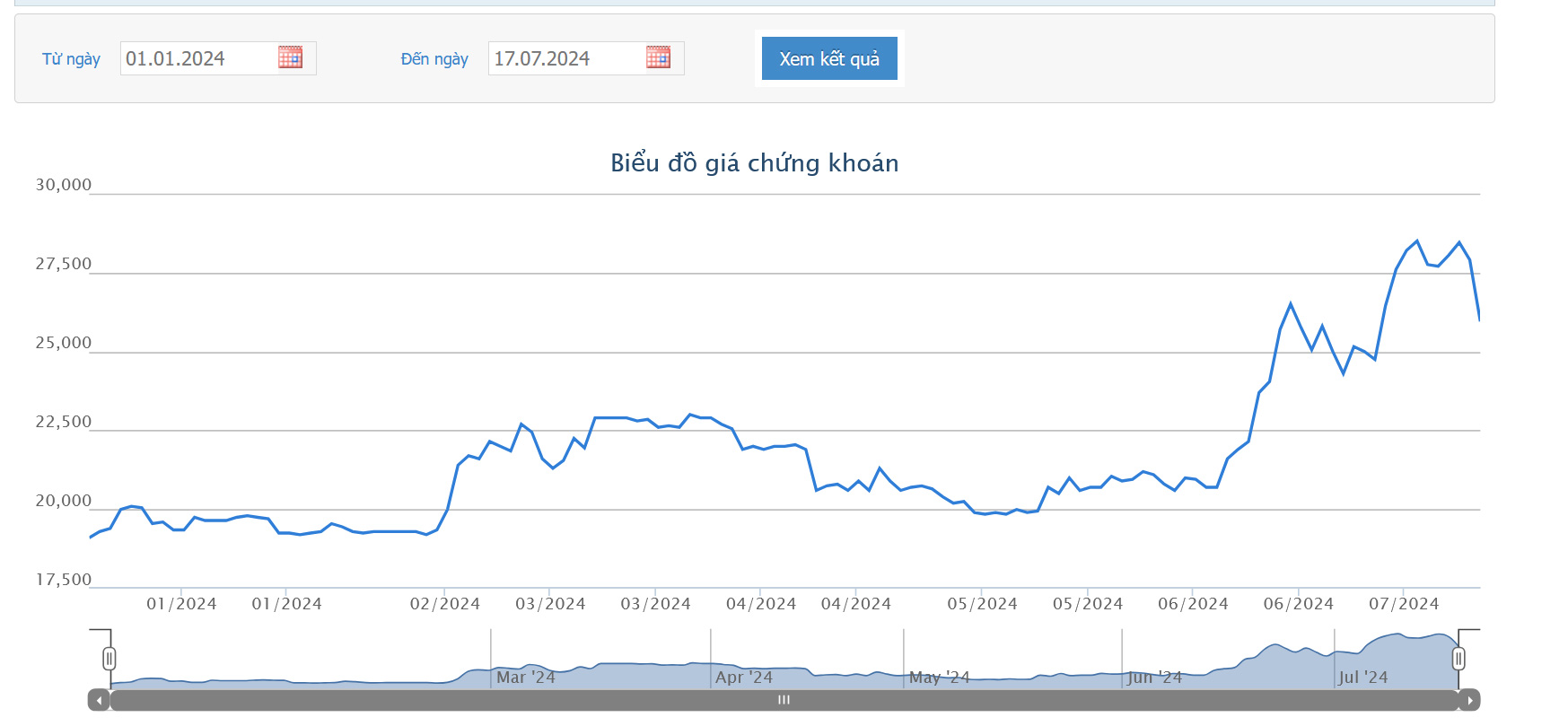Click the Mar '24 marker in navigator
1568x726 pixels.
pos(525,678)
